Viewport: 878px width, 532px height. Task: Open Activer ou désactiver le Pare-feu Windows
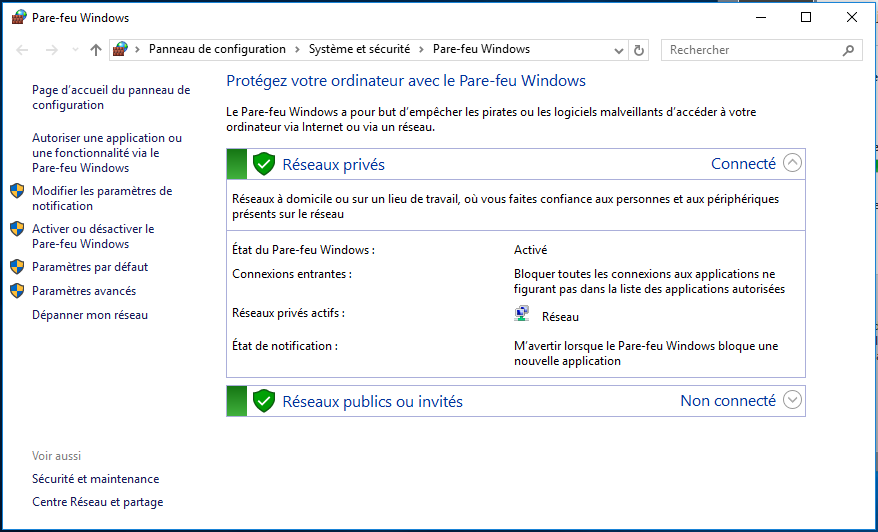tap(93, 236)
